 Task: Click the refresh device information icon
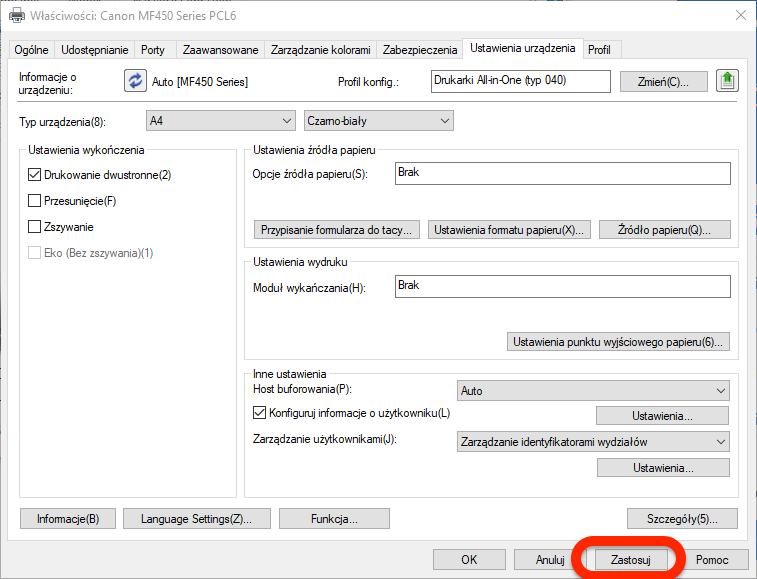(x=134, y=81)
